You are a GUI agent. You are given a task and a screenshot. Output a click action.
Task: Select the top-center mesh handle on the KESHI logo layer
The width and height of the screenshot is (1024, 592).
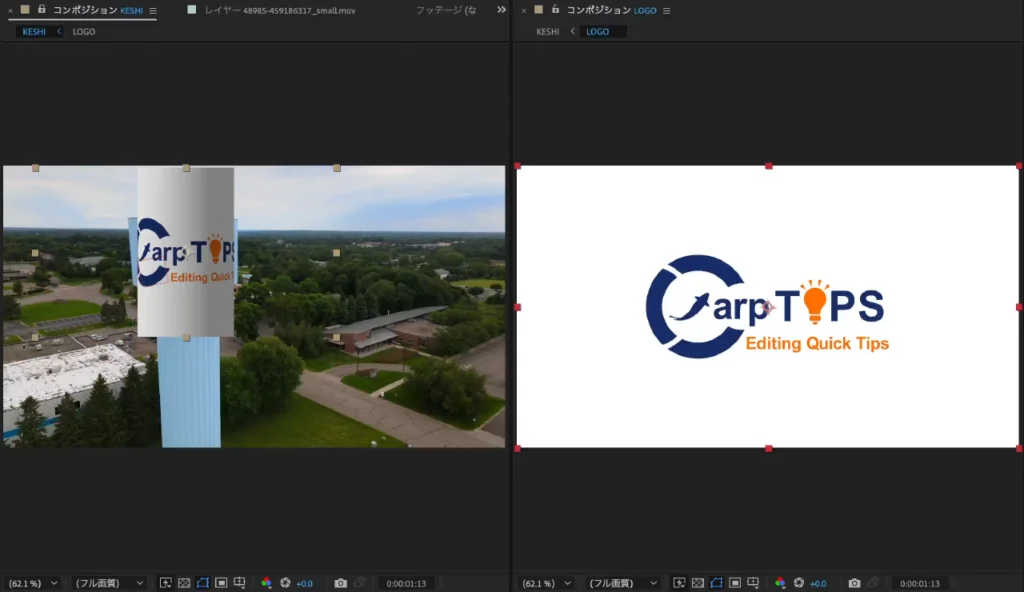[x=186, y=169]
